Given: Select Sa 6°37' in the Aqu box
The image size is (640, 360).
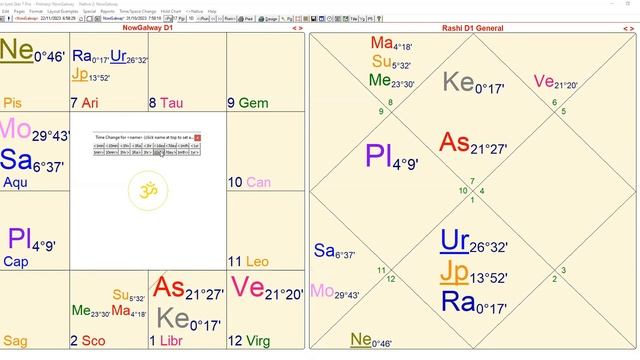Looking at the screenshot, I should [32, 160].
